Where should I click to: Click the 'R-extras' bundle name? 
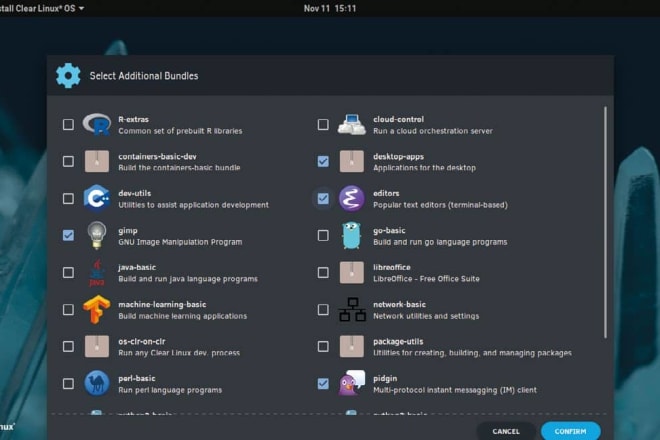[133, 119]
